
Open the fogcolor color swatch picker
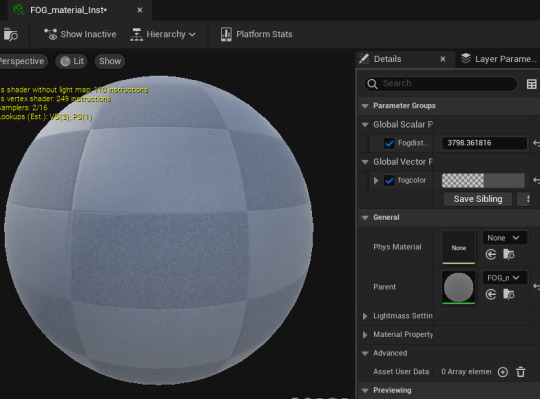(x=483, y=180)
